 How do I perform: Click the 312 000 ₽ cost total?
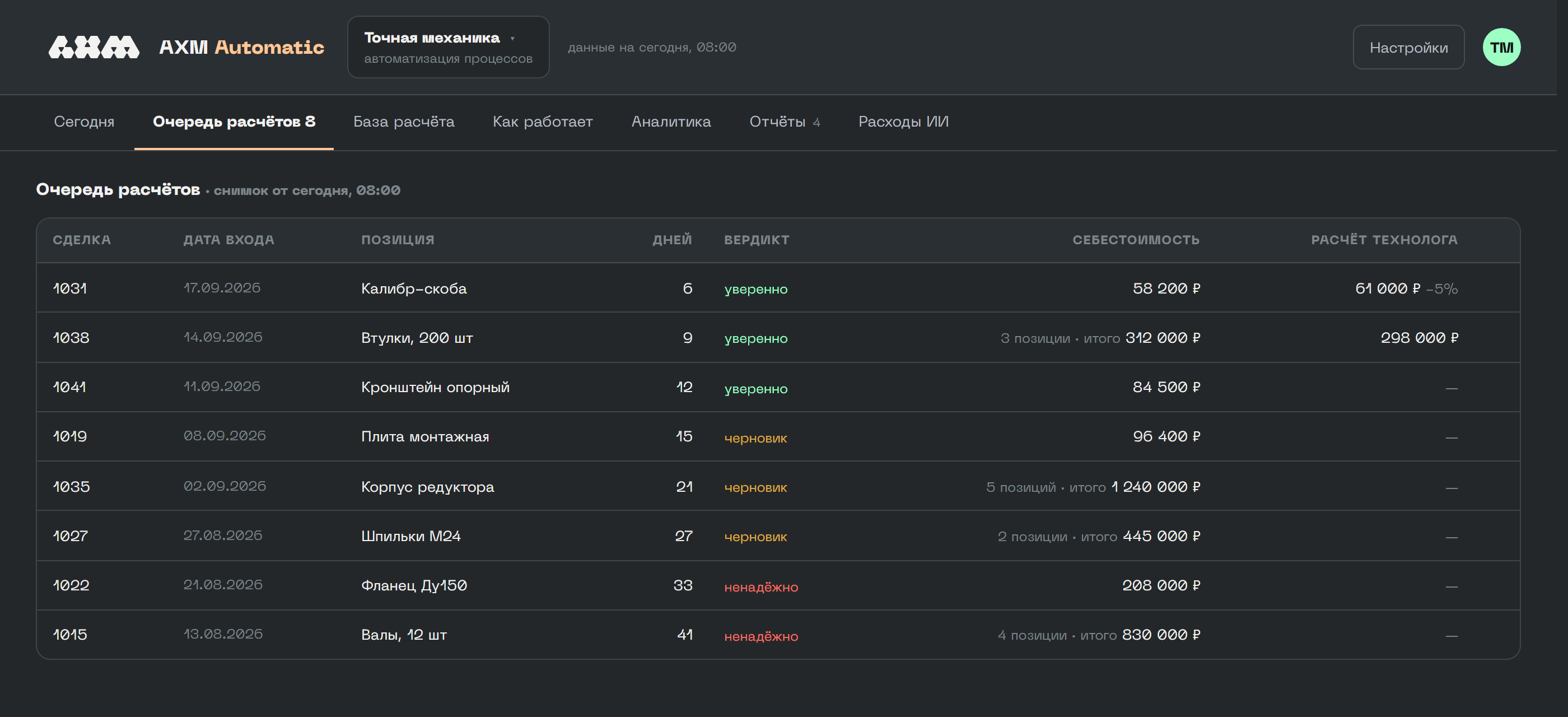click(x=1163, y=338)
